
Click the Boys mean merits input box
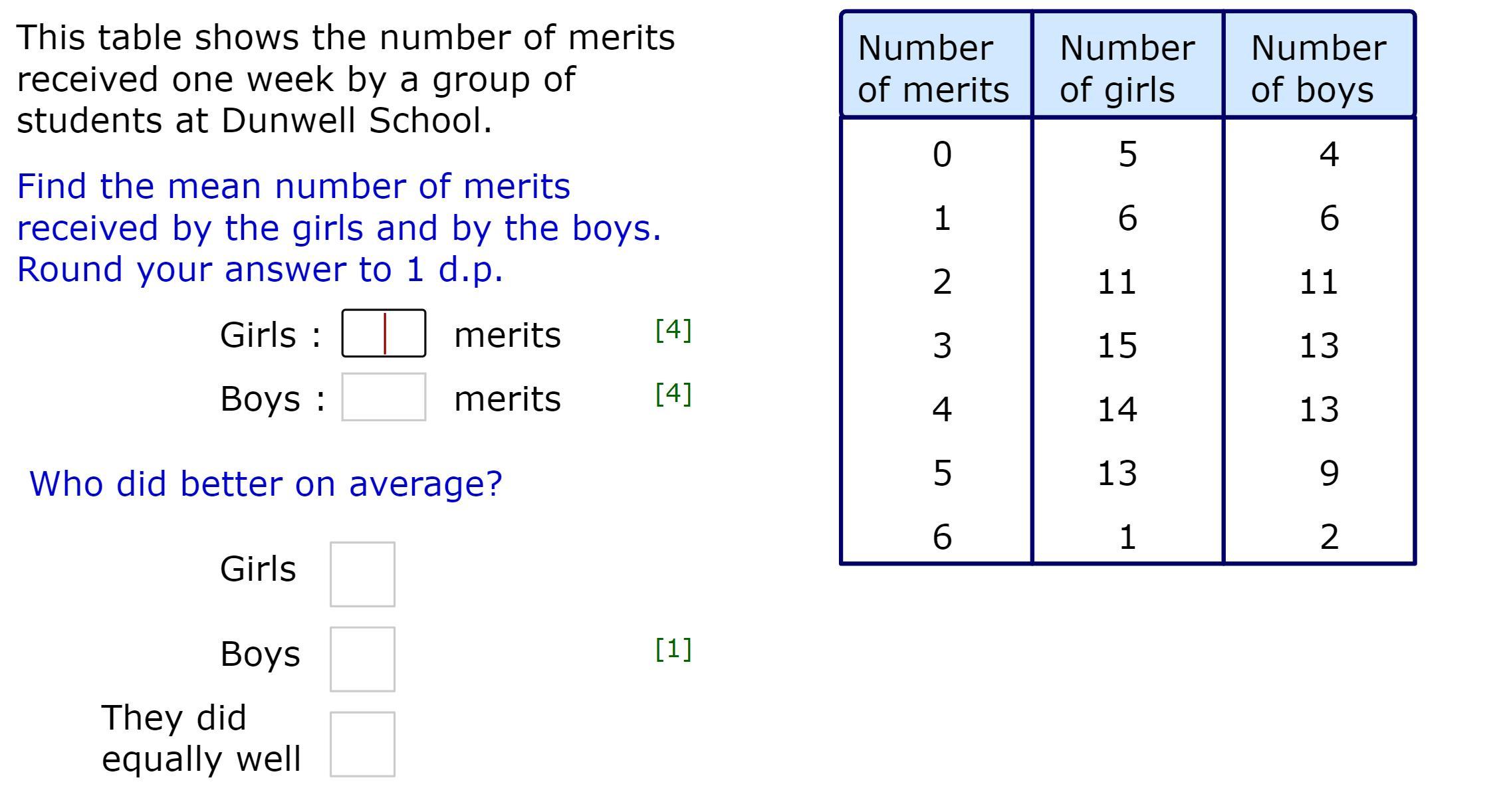[x=384, y=397]
